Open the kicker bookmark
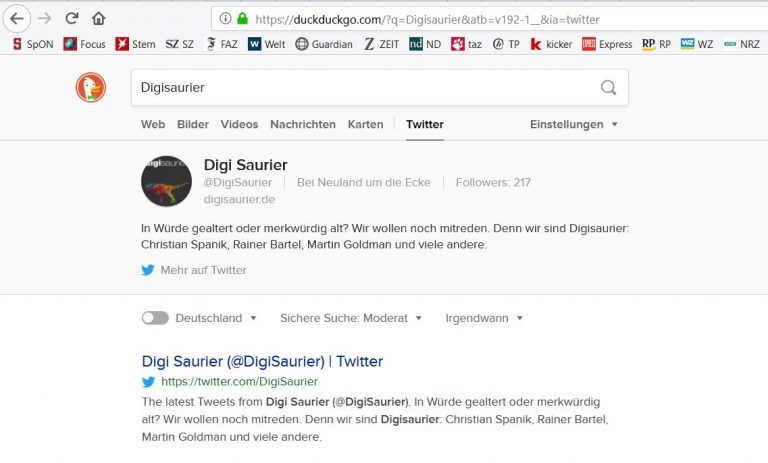The width and height of the screenshot is (768, 463). [x=551, y=44]
